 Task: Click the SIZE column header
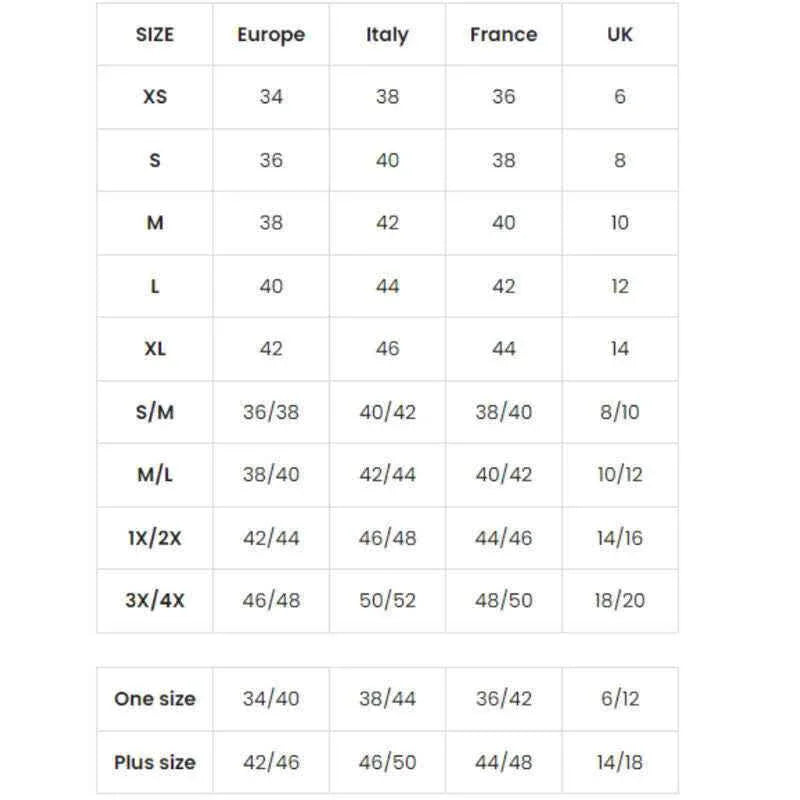click(x=155, y=35)
